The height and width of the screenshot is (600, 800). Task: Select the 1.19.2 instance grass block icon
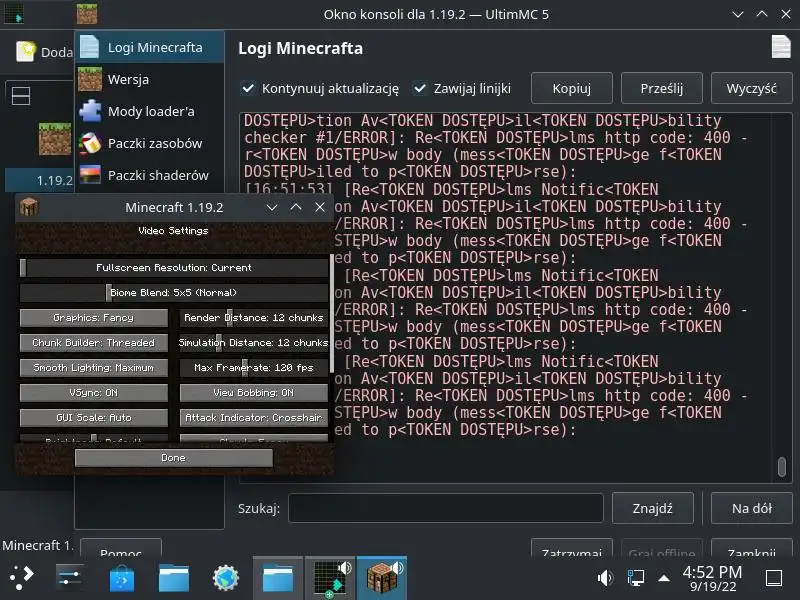pyautogui.click(x=55, y=139)
